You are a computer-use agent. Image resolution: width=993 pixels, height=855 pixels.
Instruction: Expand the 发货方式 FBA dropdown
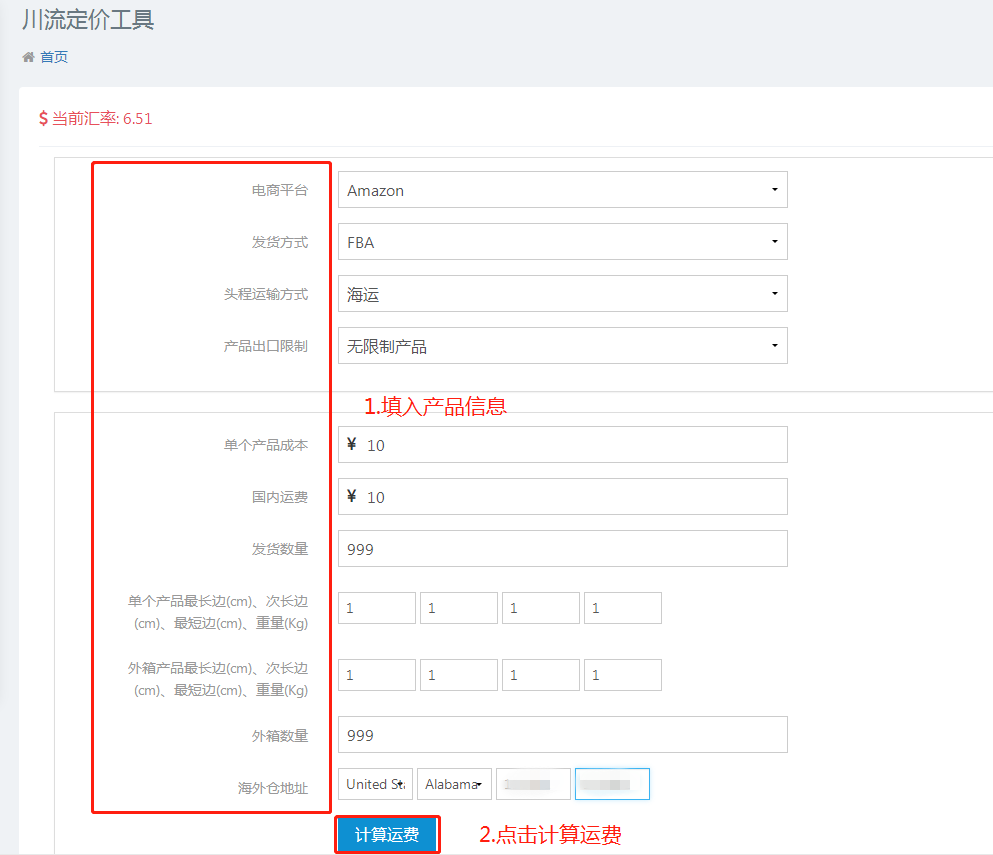pos(562,241)
